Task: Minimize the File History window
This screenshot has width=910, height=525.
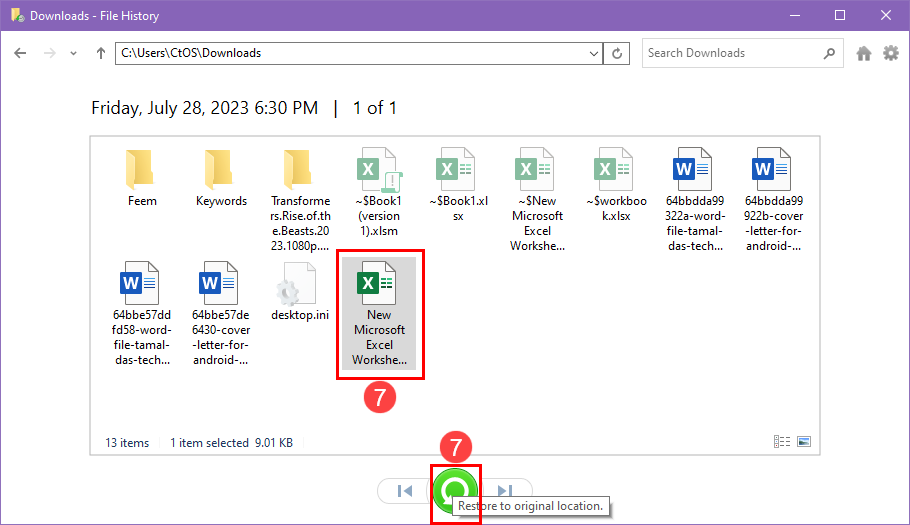Action: [x=795, y=16]
